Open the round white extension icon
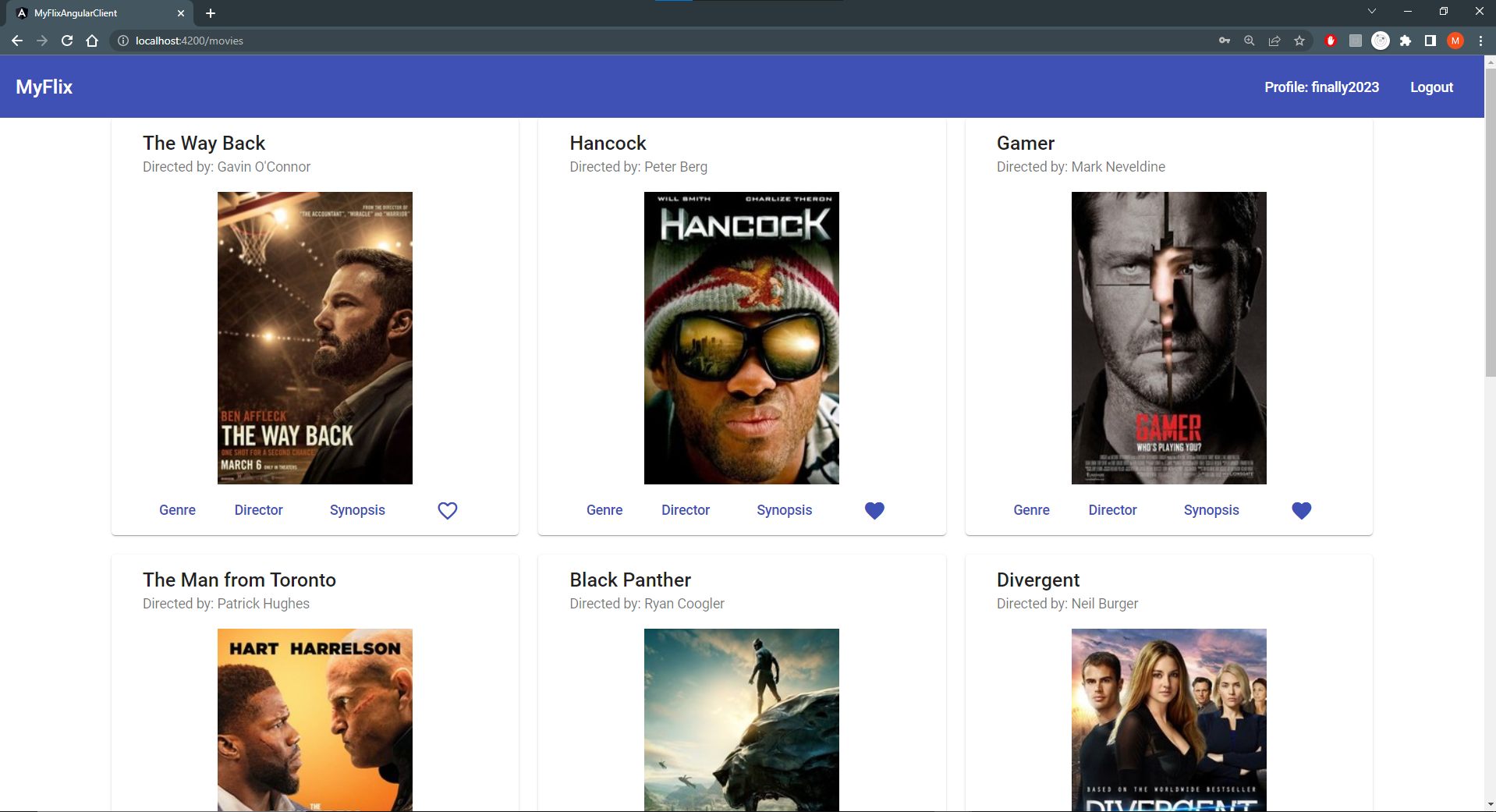 [1381, 41]
